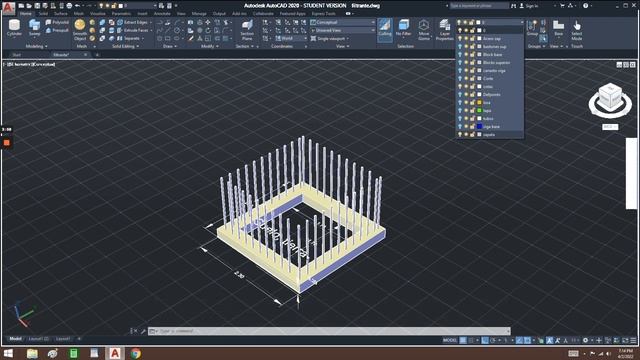Switch to the Surface ribbon tab
Screen dimensions: 640x360
[61, 13]
